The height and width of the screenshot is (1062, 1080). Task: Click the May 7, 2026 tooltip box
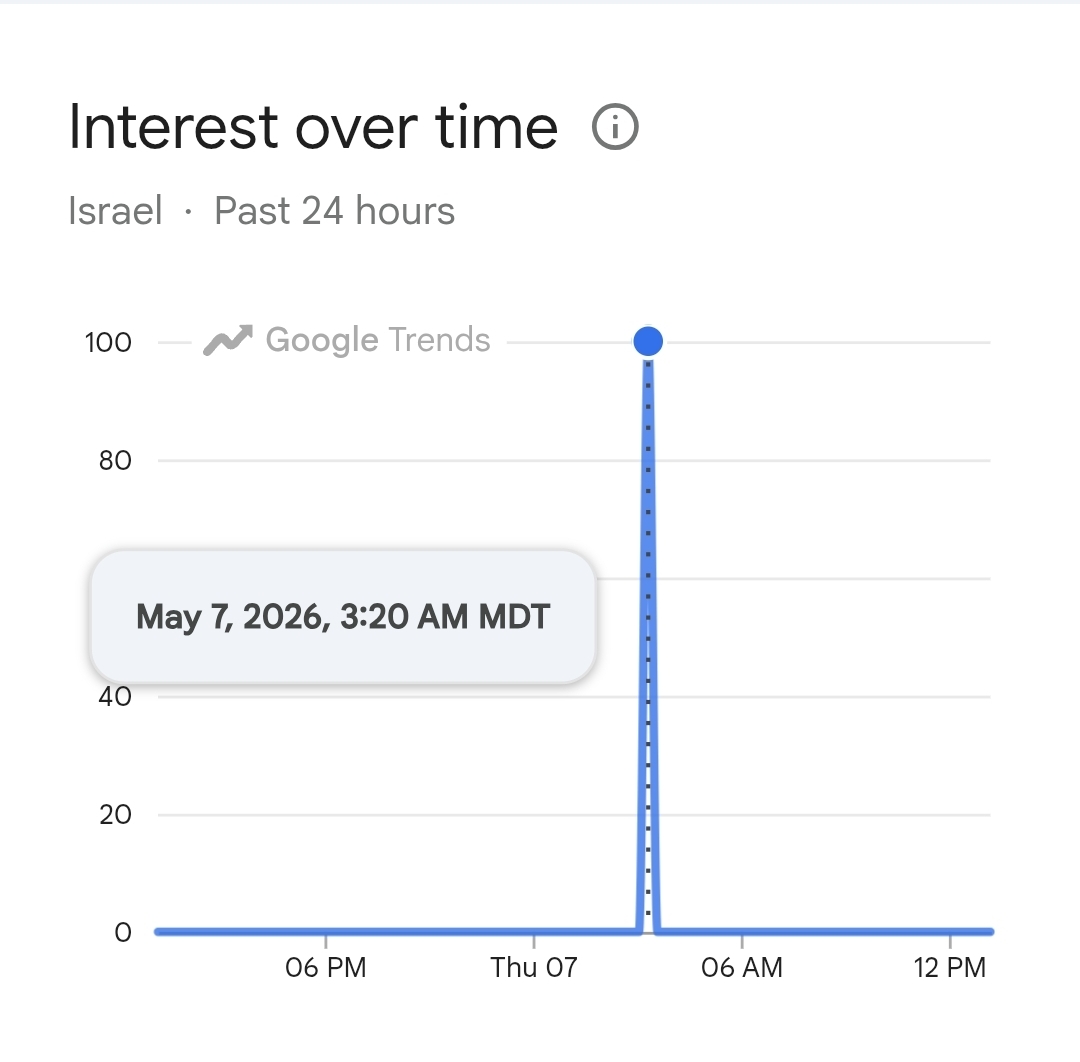click(x=343, y=616)
